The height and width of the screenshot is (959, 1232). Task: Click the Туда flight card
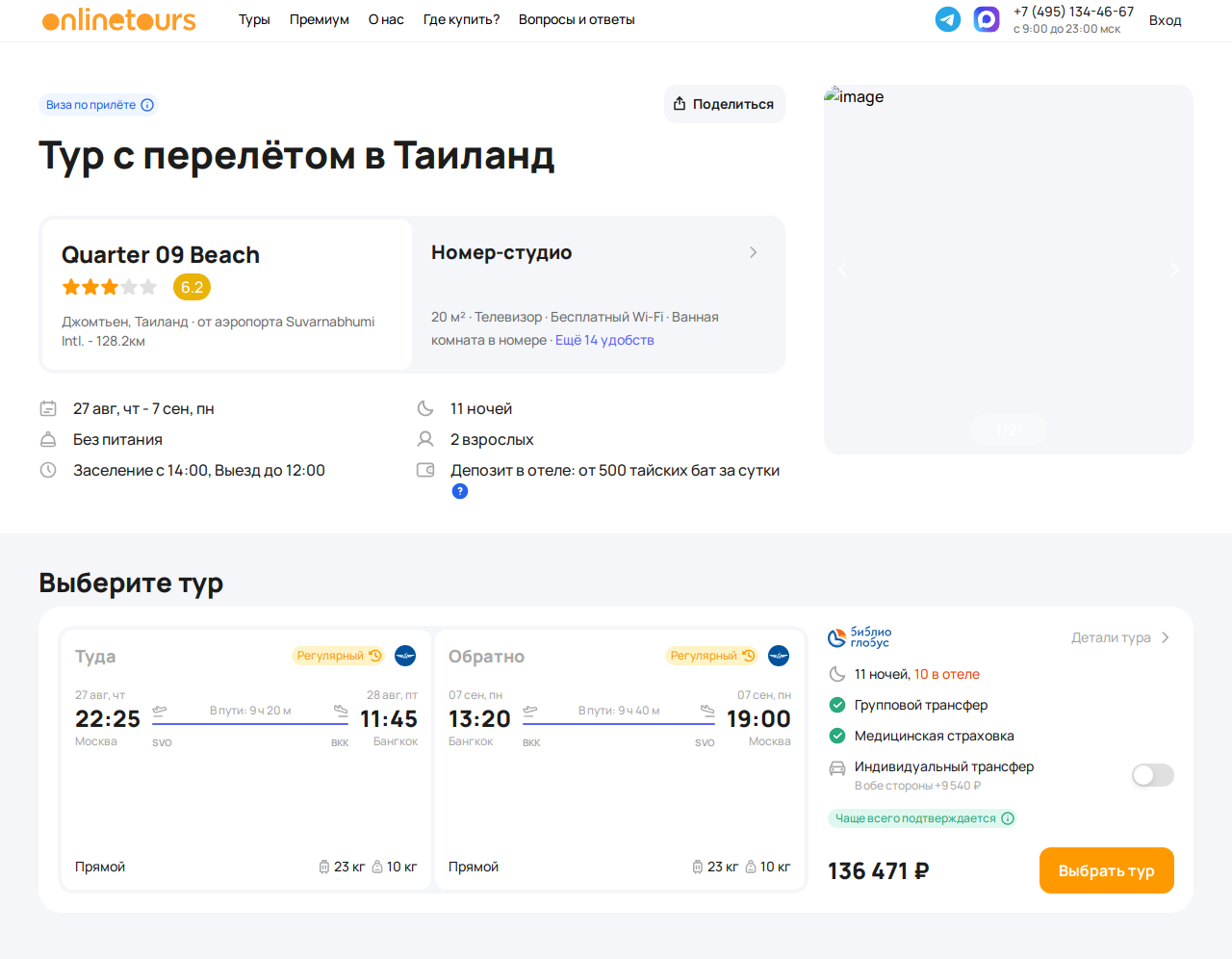tap(246, 761)
